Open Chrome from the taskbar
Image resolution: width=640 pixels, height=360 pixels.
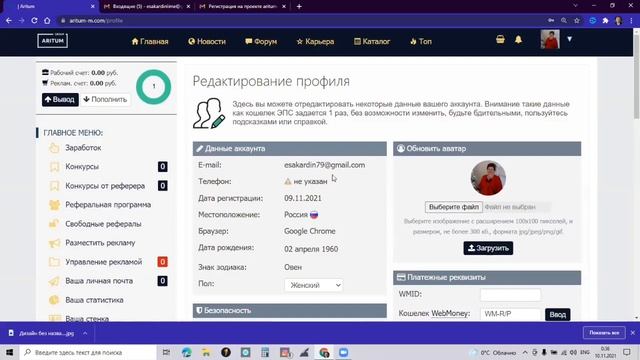tap(324, 352)
